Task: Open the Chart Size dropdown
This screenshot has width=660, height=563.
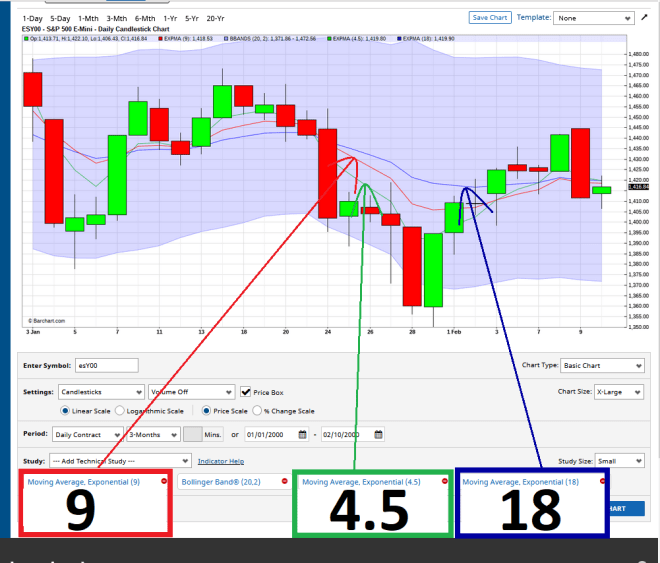Action: pyautogui.click(x=619, y=392)
